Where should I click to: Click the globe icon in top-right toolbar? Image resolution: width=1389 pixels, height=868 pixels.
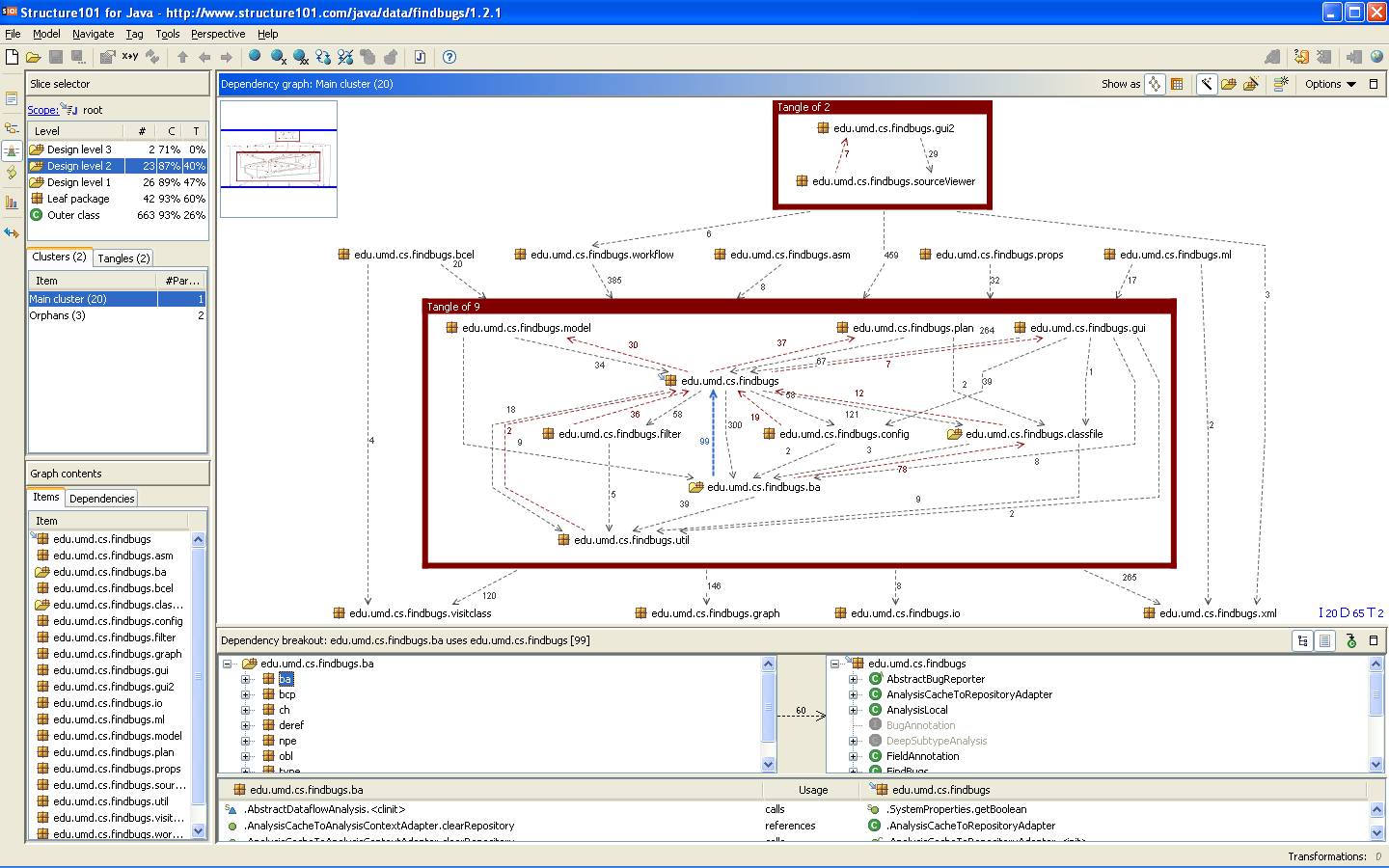click(1376, 57)
